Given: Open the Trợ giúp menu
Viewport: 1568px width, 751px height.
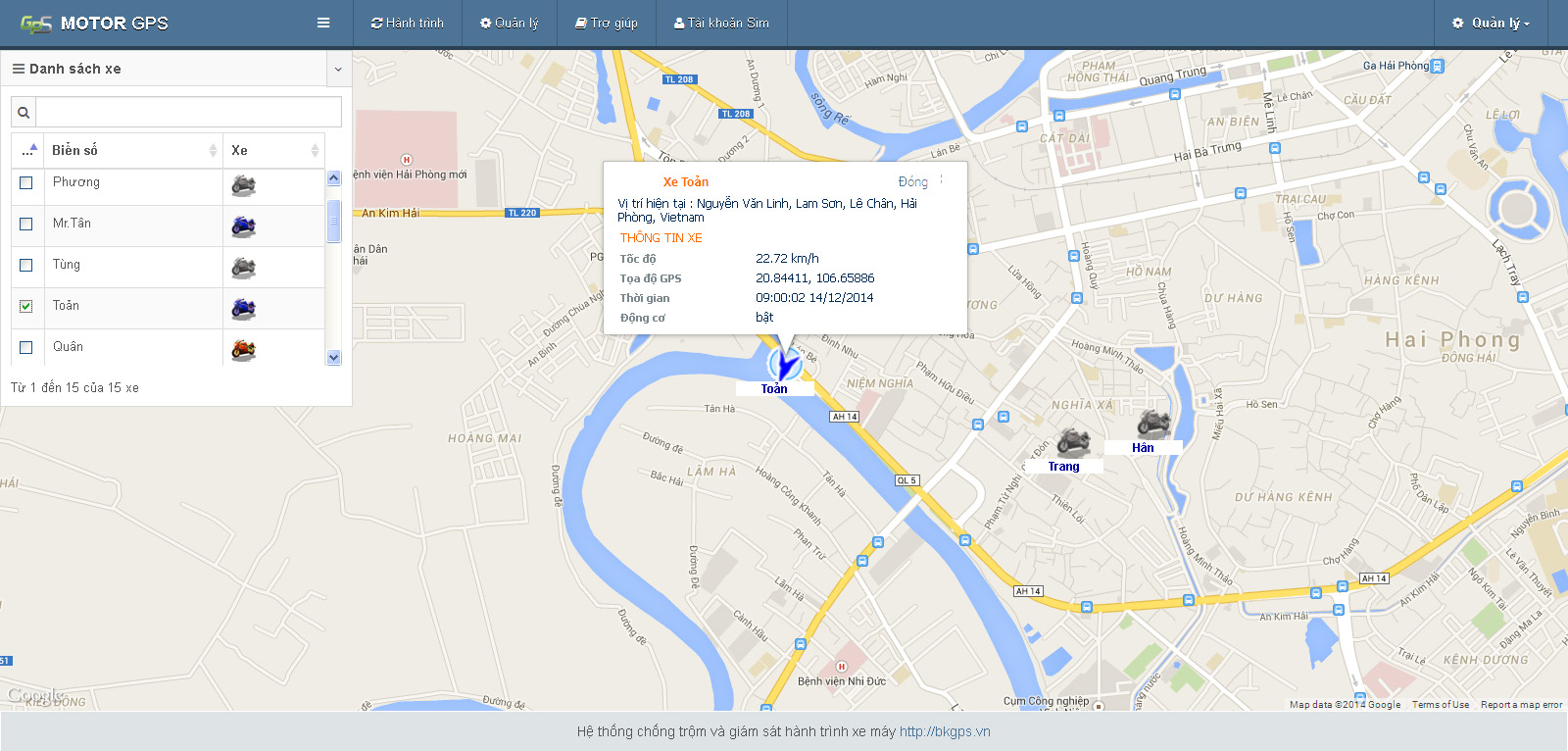Looking at the screenshot, I should click(x=606, y=23).
